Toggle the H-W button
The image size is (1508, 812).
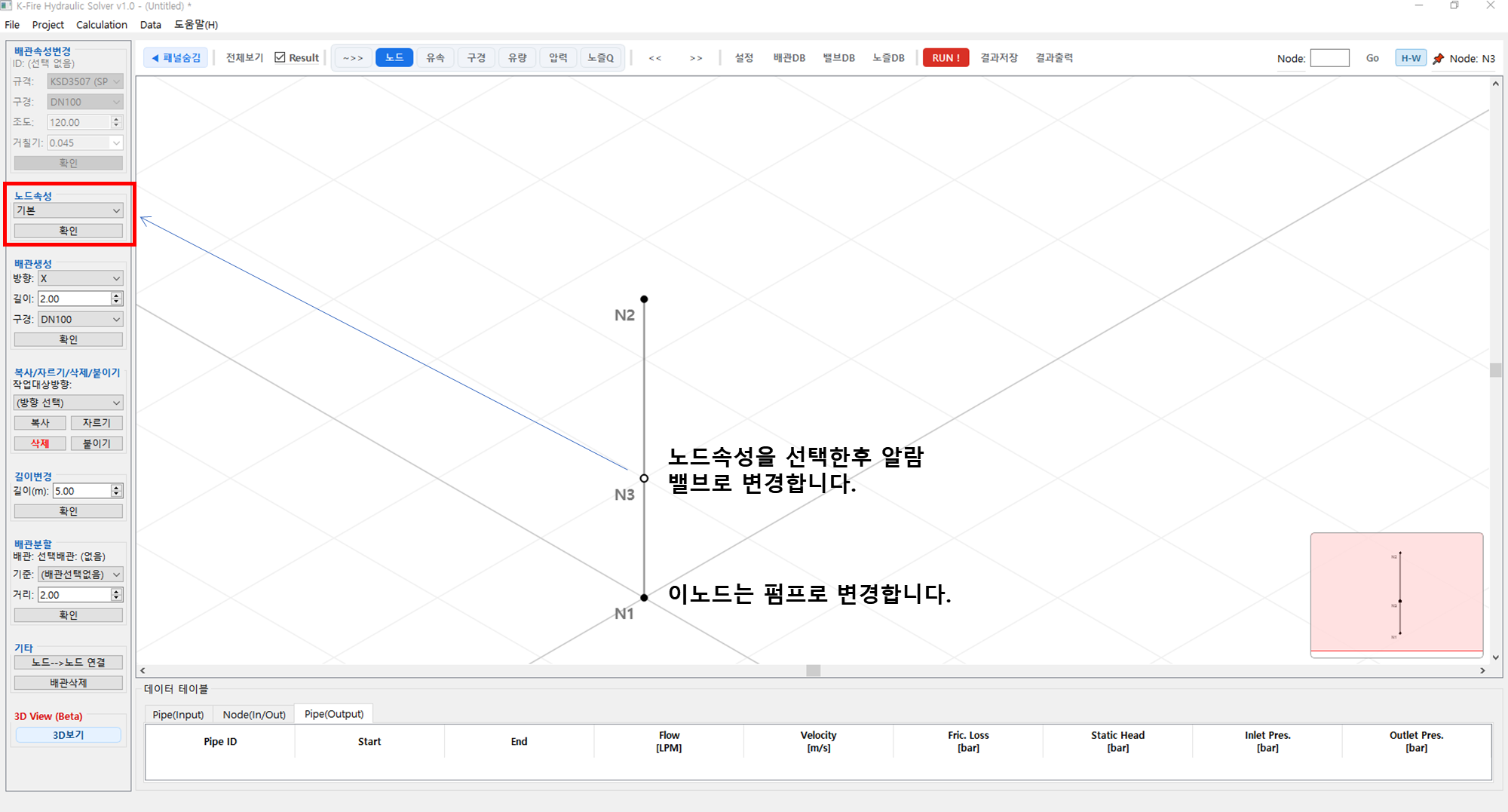coord(1411,58)
